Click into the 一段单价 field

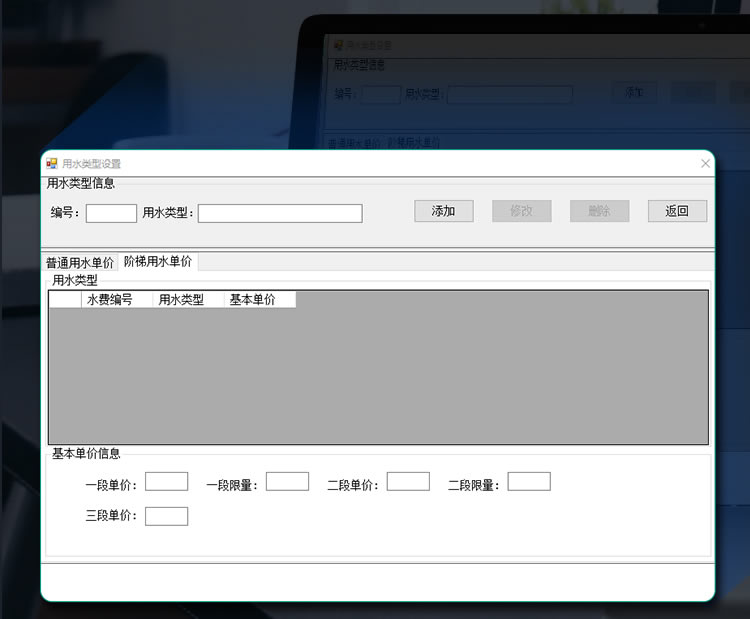(166, 482)
